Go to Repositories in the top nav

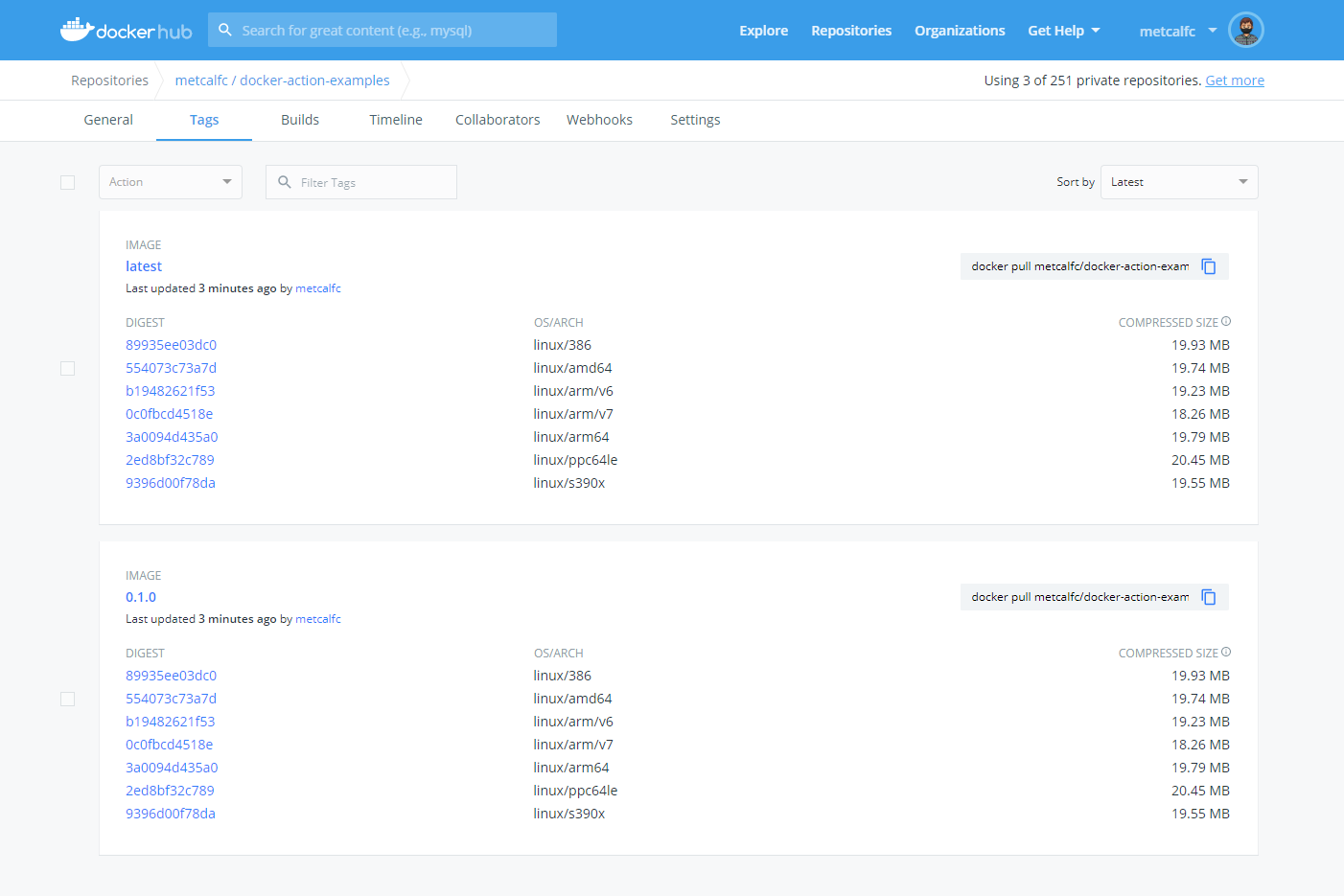[x=851, y=31]
